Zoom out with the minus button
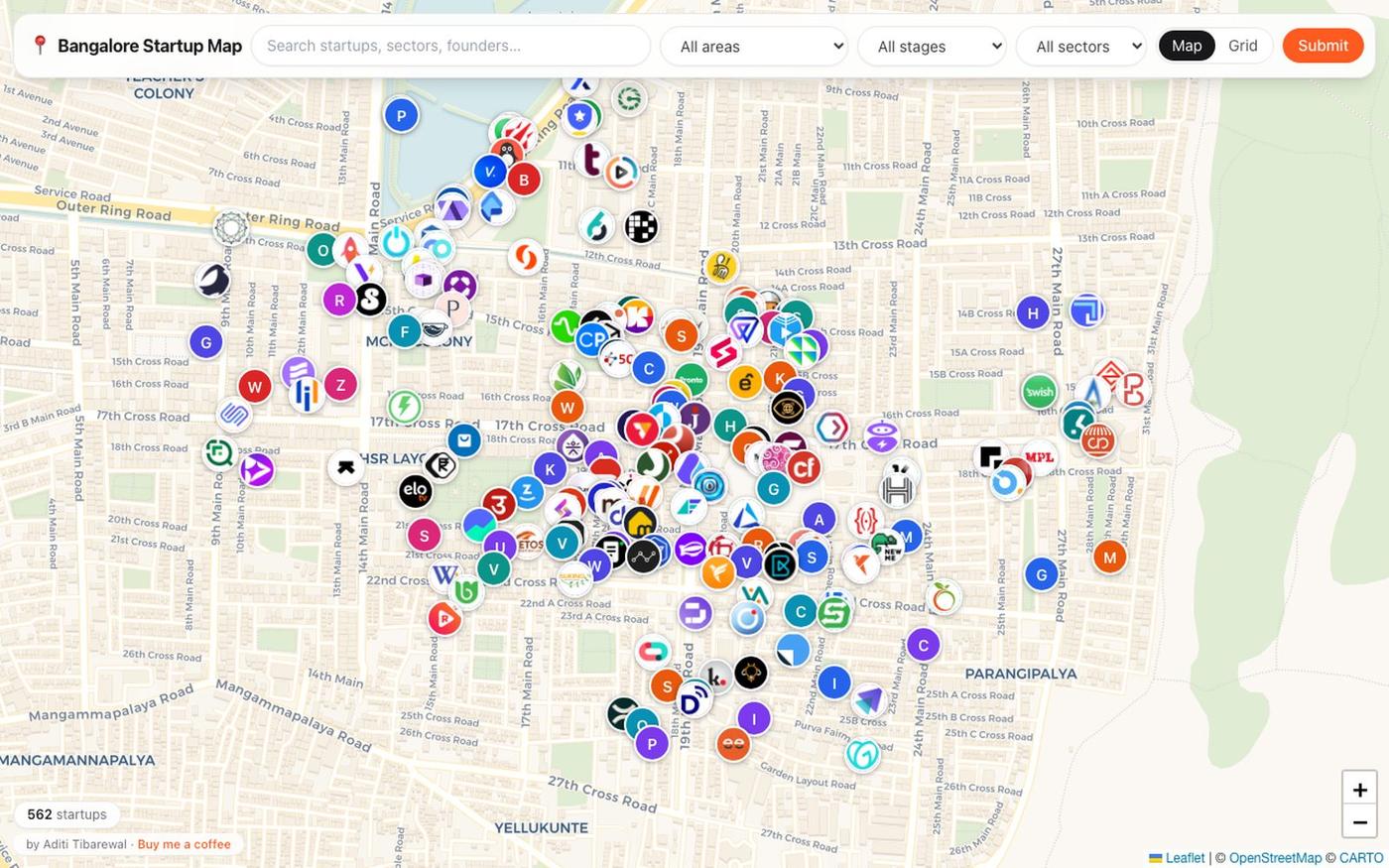This screenshot has width=1389, height=868. (1359, 822)
